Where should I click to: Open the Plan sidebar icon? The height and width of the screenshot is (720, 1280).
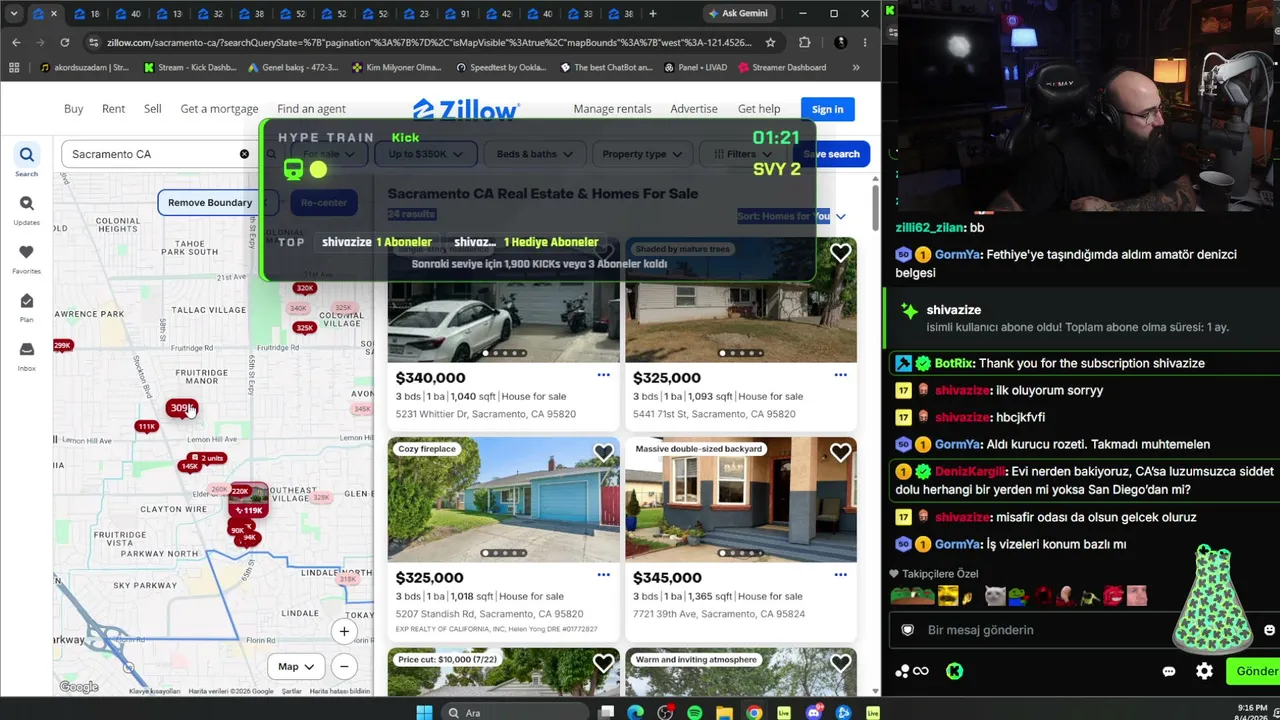click(x=26, y=307)
